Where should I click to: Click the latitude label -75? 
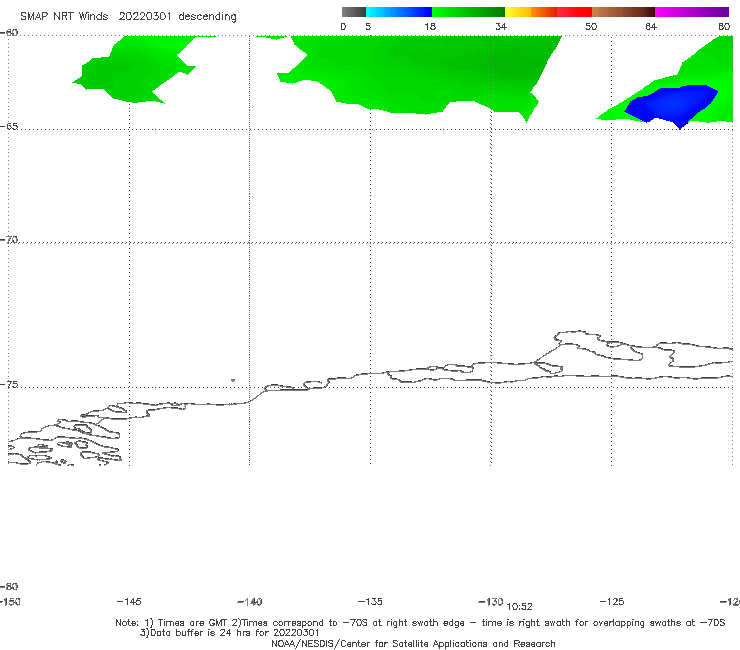tap(9, 385)
